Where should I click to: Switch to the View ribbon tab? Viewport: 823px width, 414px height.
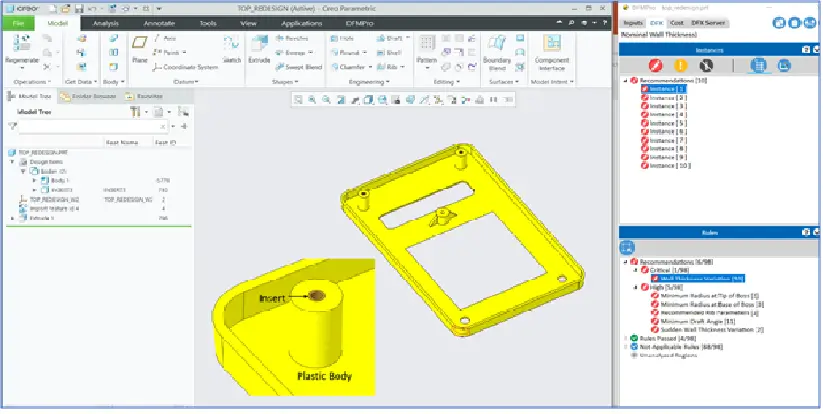pos(248,23)
